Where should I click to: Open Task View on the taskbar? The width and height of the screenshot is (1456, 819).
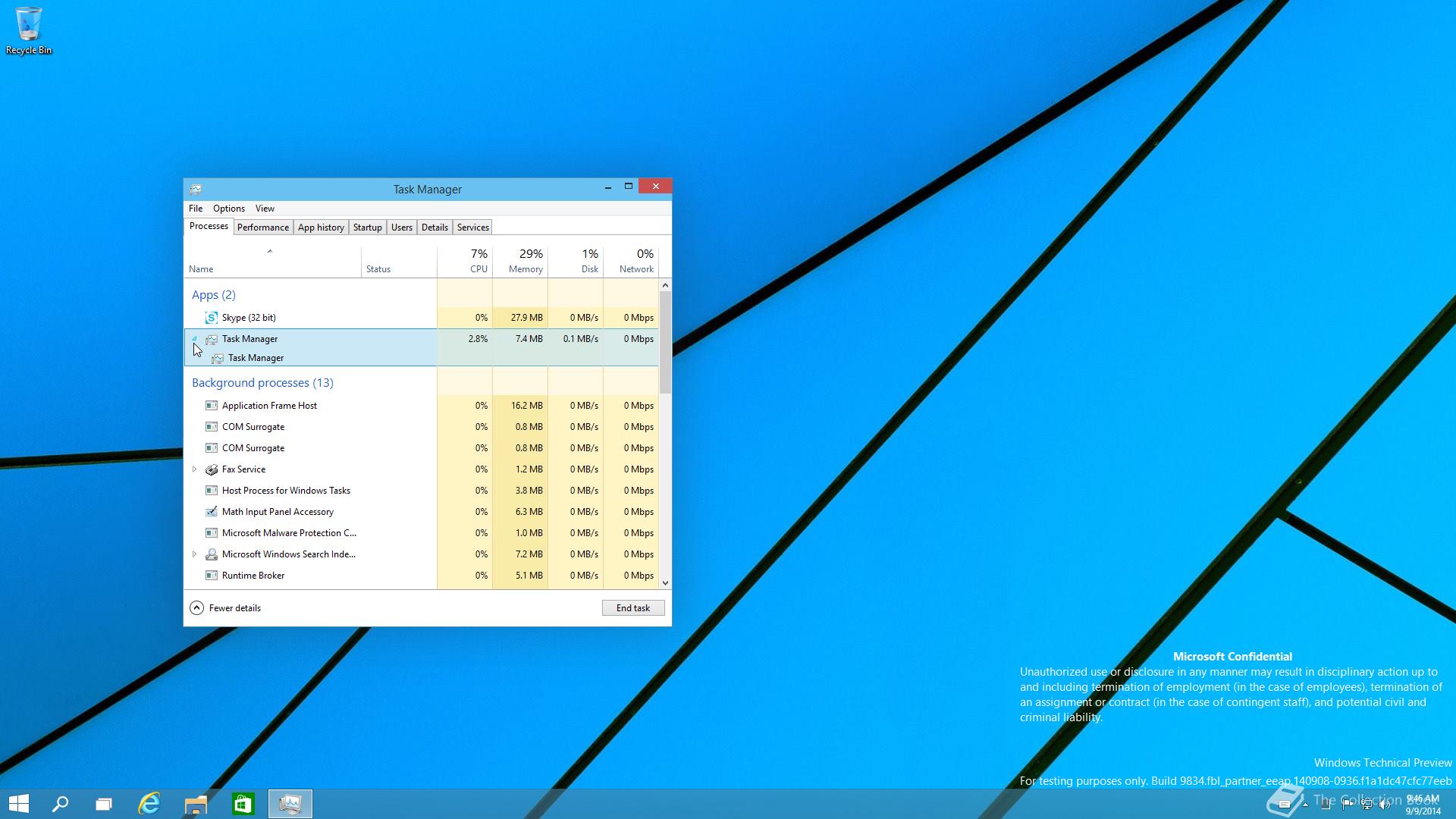pyautogui.click(x=104, y=803)
